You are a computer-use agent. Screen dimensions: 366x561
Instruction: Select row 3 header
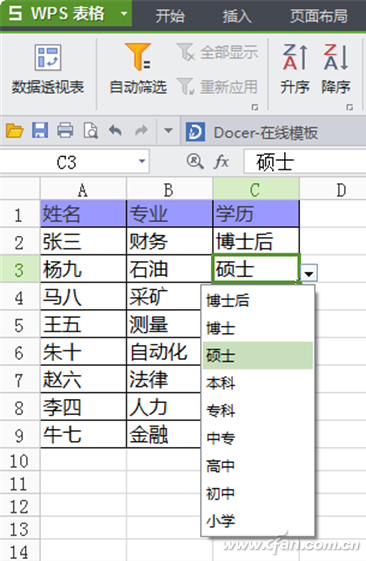coord(19,269)
